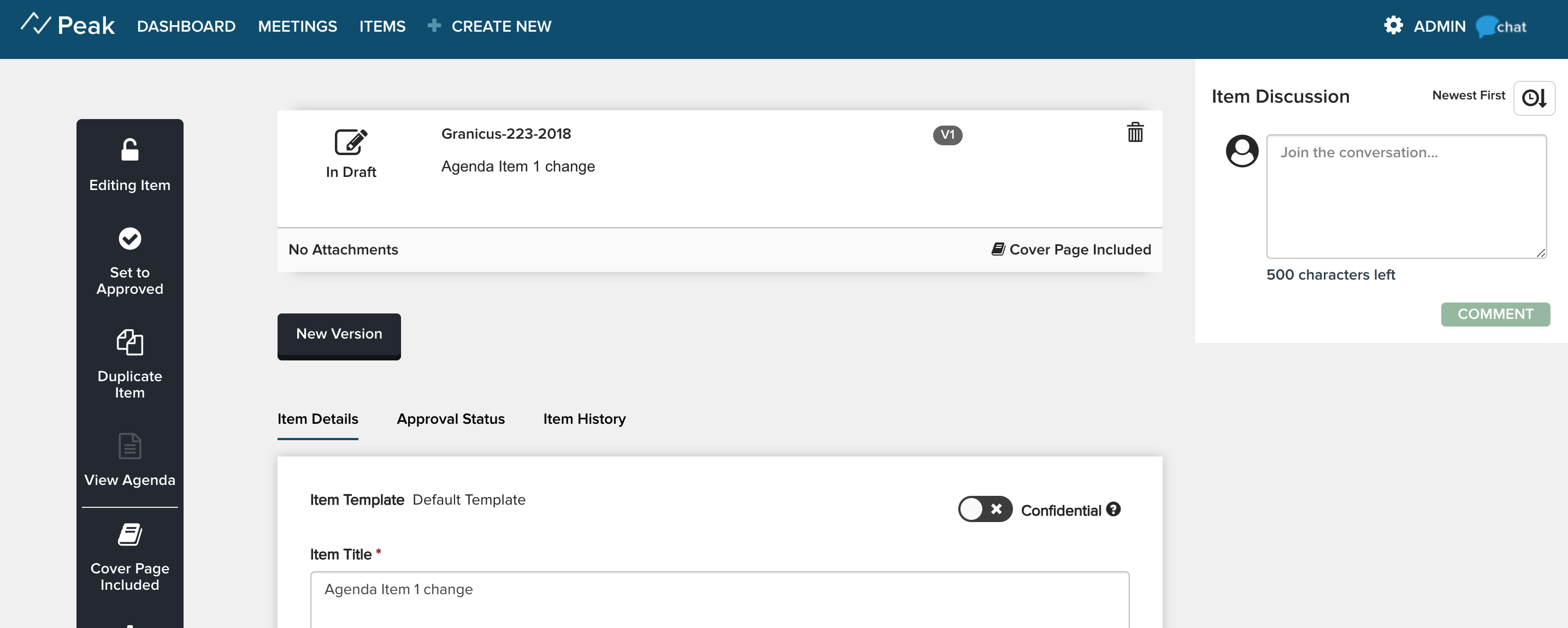
Task: Click the View Agenda document icon
Action: 130,447
